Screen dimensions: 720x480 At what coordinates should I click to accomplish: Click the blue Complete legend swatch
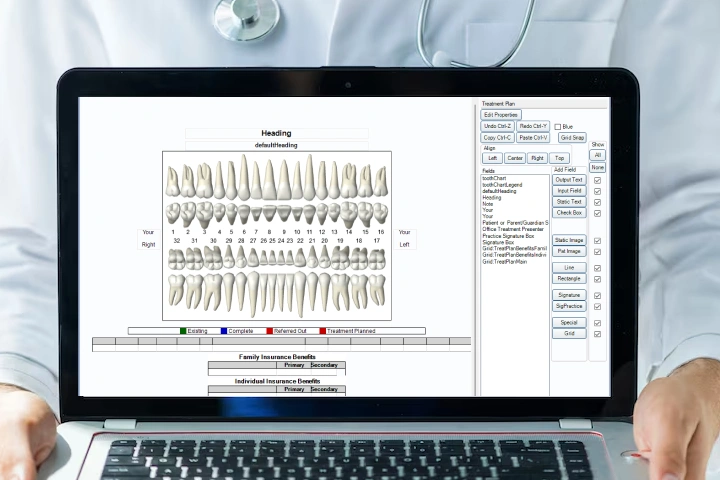224,331
